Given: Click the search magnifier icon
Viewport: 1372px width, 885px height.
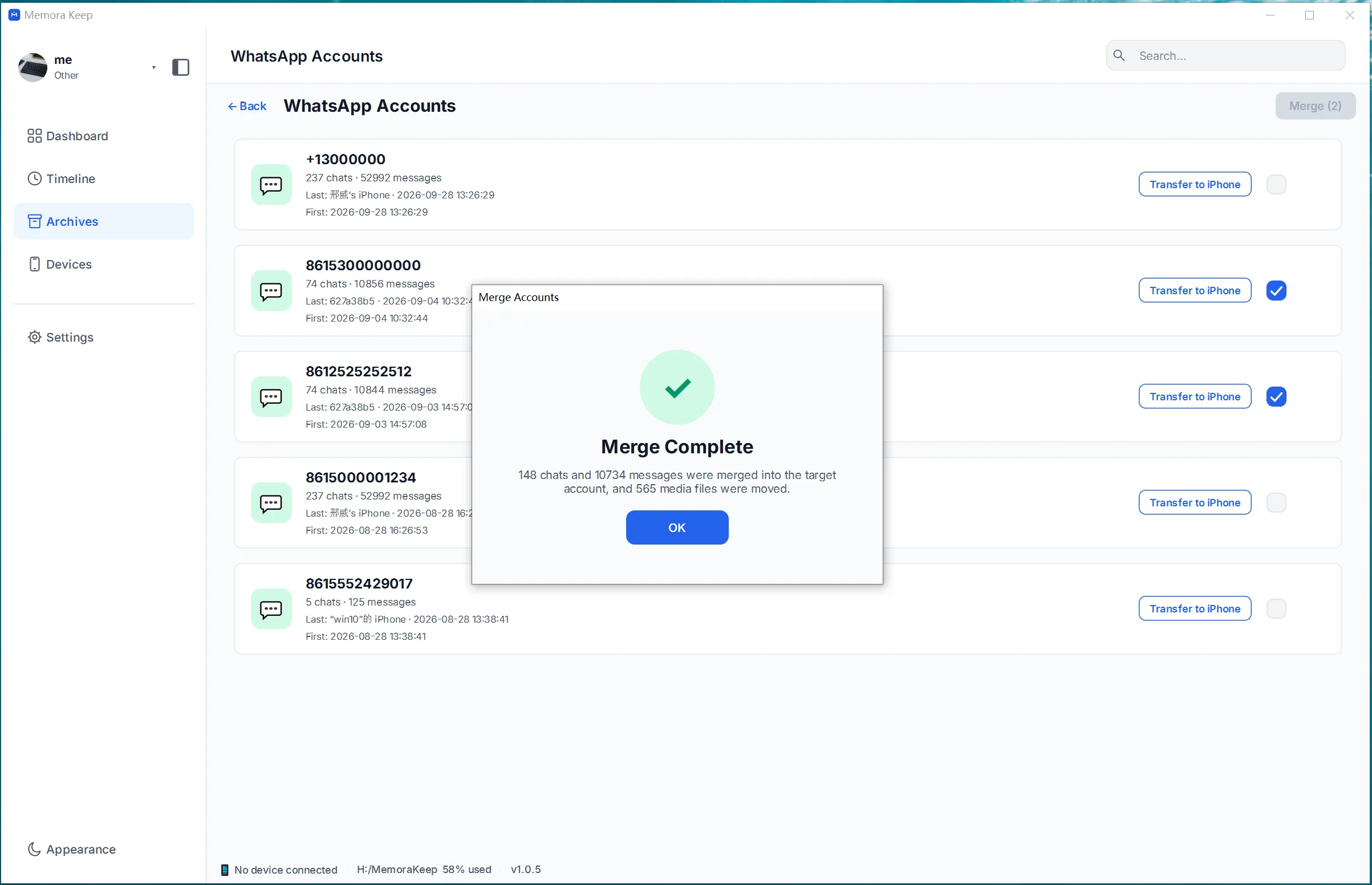Looking at the screenshot, I should pyautogui.click(x=1119, y=55).
